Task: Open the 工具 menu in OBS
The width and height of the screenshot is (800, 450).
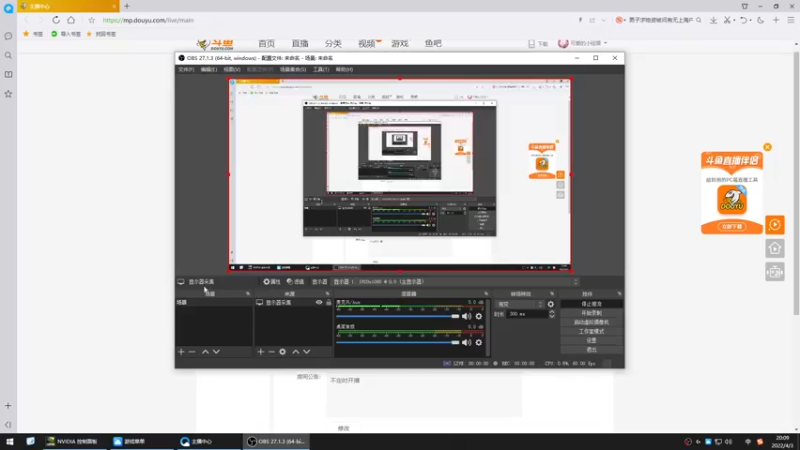Action: tap(321, 69)
